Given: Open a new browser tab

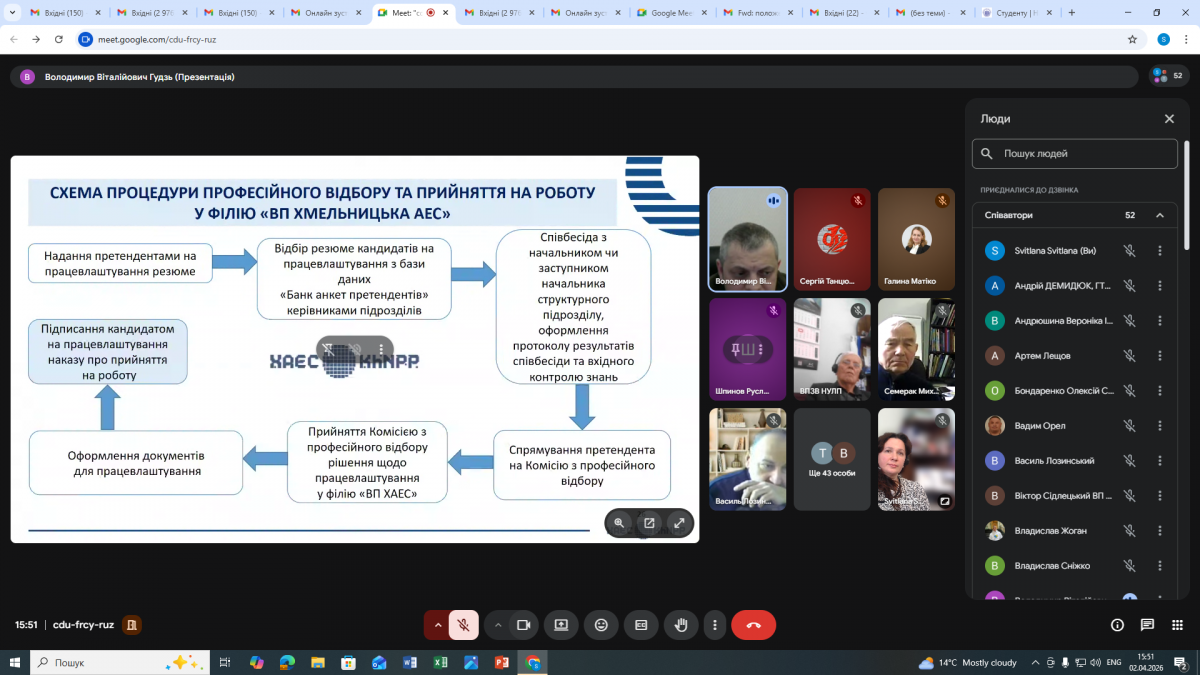Looking at the screenshot, I should click(x=1072, y=13).
